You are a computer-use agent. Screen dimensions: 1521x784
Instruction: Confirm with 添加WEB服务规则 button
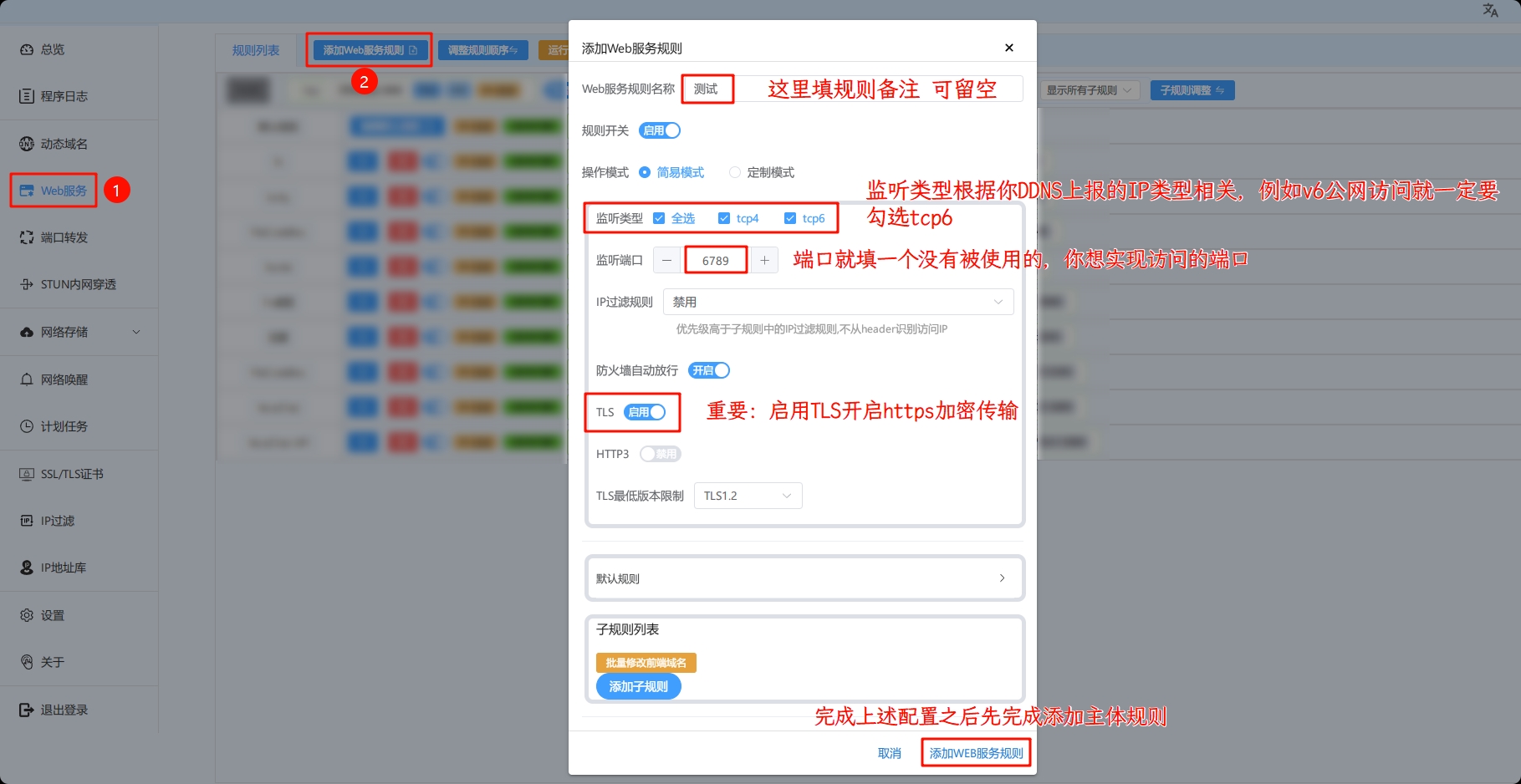(x=976, y=753)
